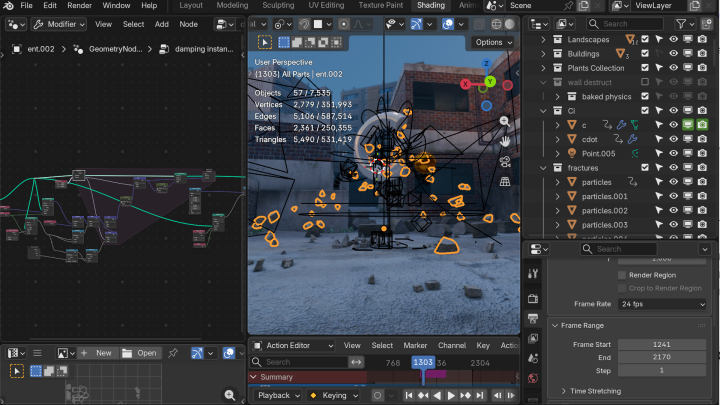
Task: Switch perspective/orthographic grid icon in viewport
Action: [506, 181]
